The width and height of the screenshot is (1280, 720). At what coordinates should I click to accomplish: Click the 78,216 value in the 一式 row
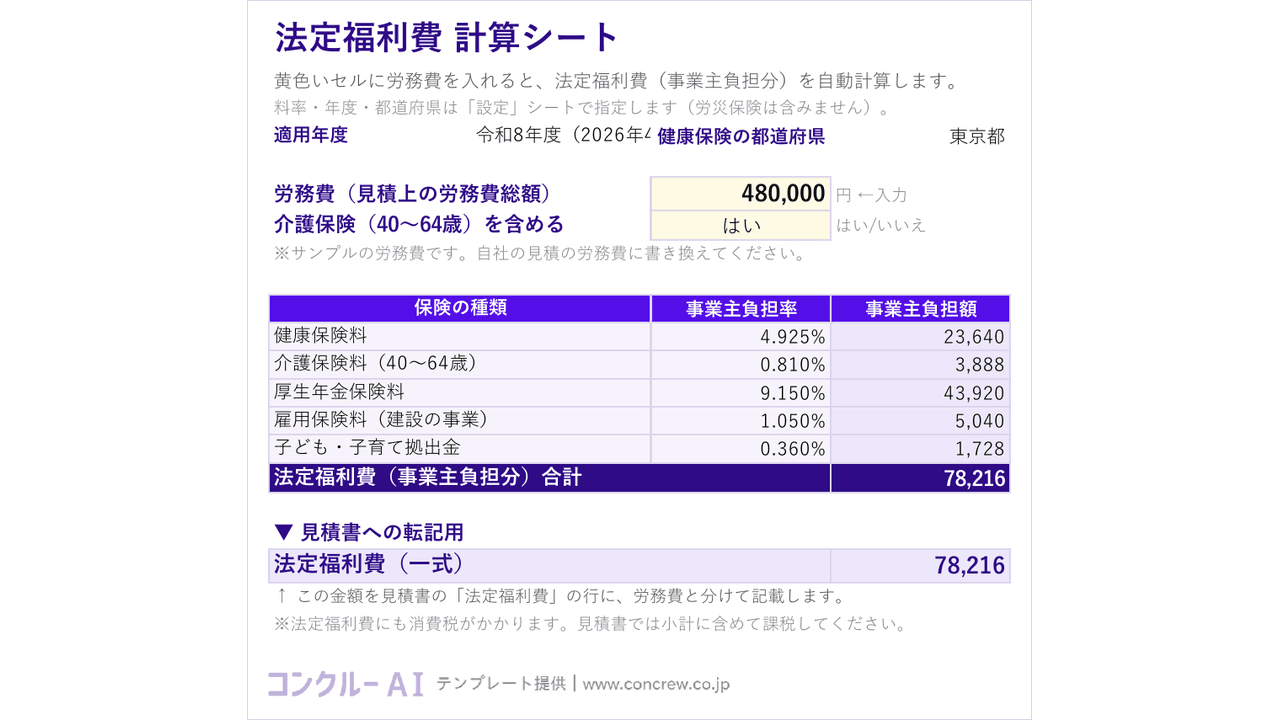920,565
